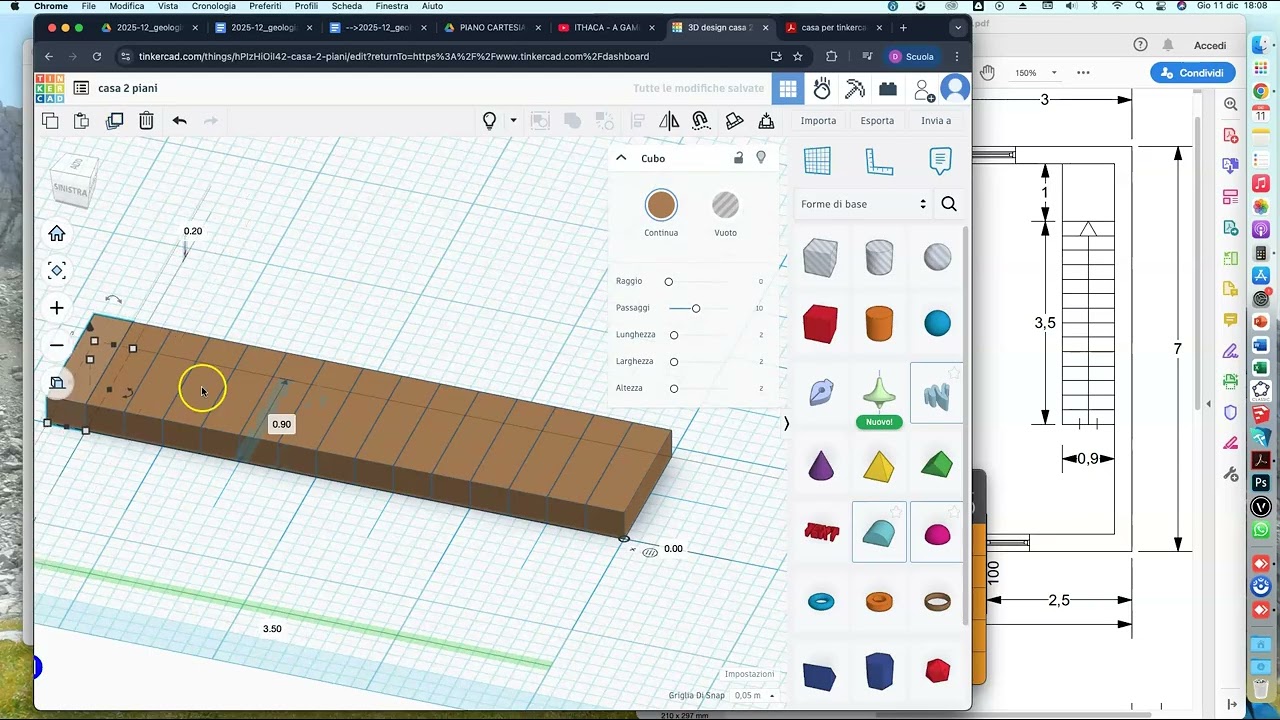Add a Notes annotation
This screenshot has width=1280, height=720.
coord(940,161)
